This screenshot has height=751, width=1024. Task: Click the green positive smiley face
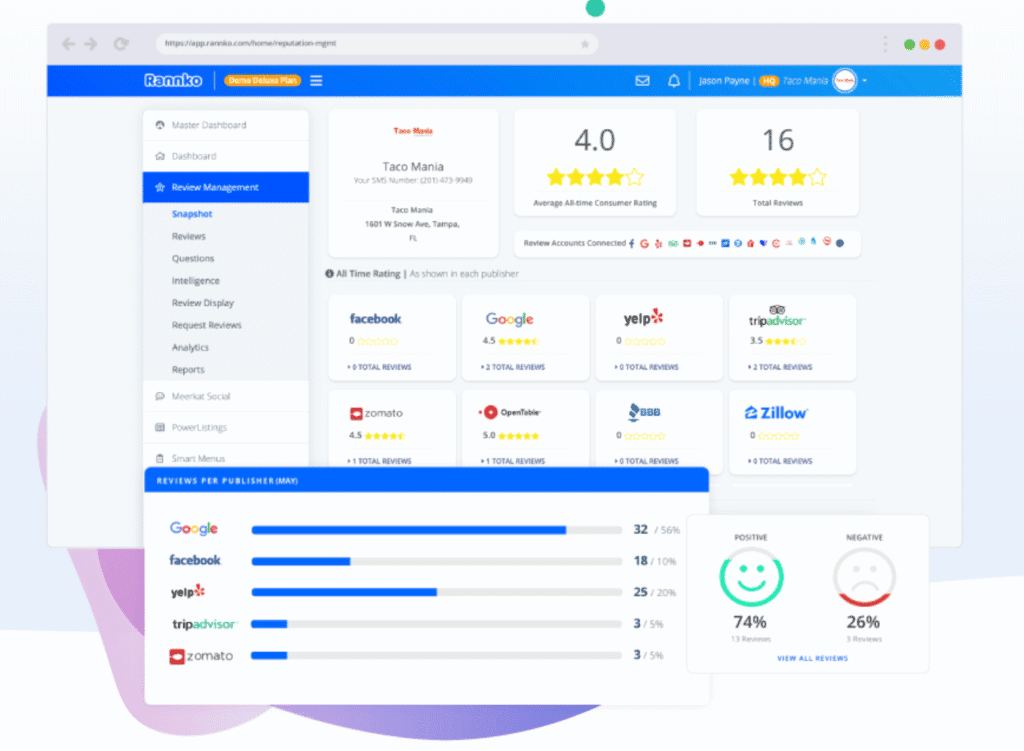[x=751, y=577]
